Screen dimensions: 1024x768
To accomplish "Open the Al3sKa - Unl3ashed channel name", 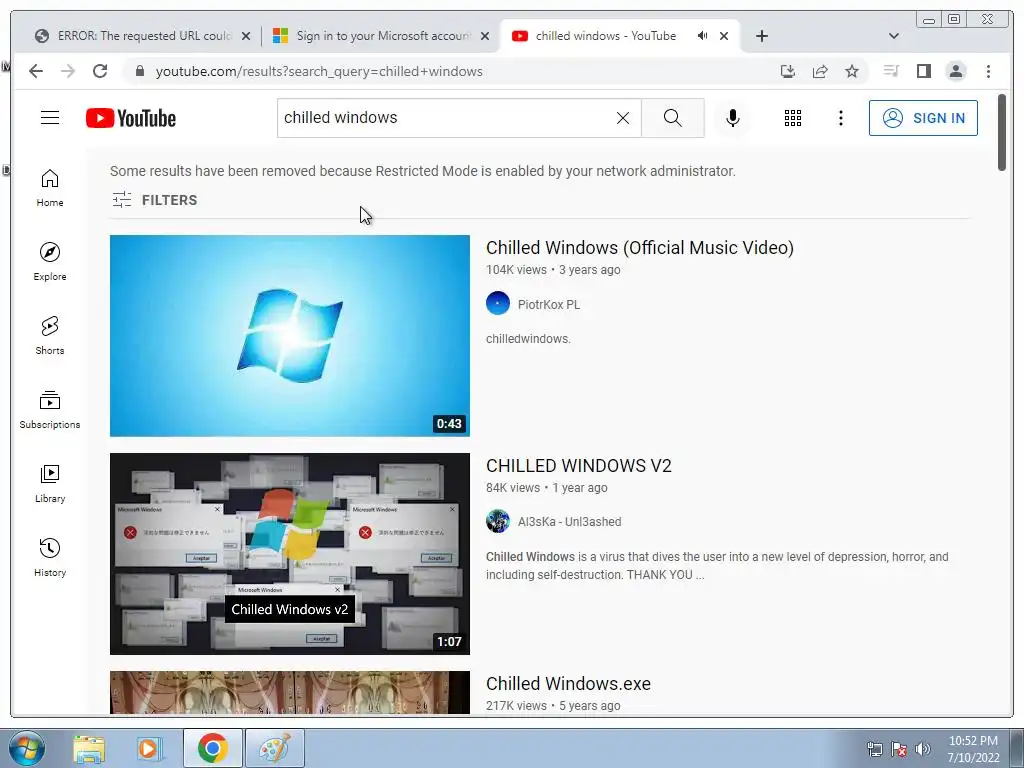I will click(569, 522).
